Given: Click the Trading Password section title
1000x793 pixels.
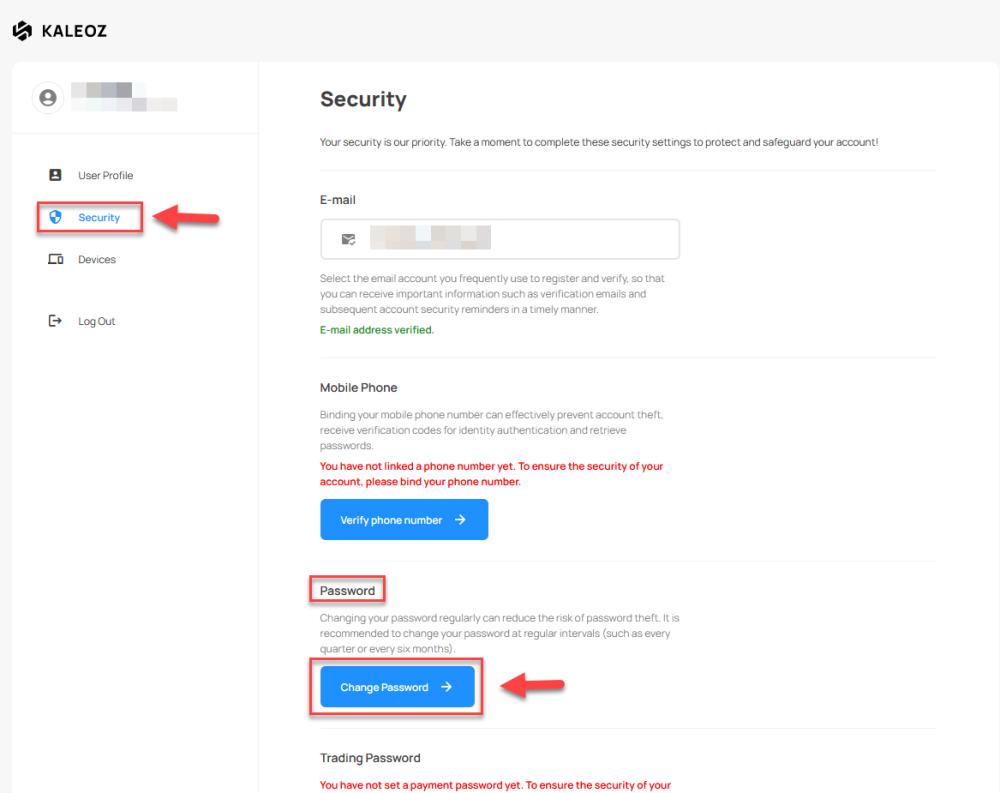Looking at the screenshot, I should click(370, 758).
